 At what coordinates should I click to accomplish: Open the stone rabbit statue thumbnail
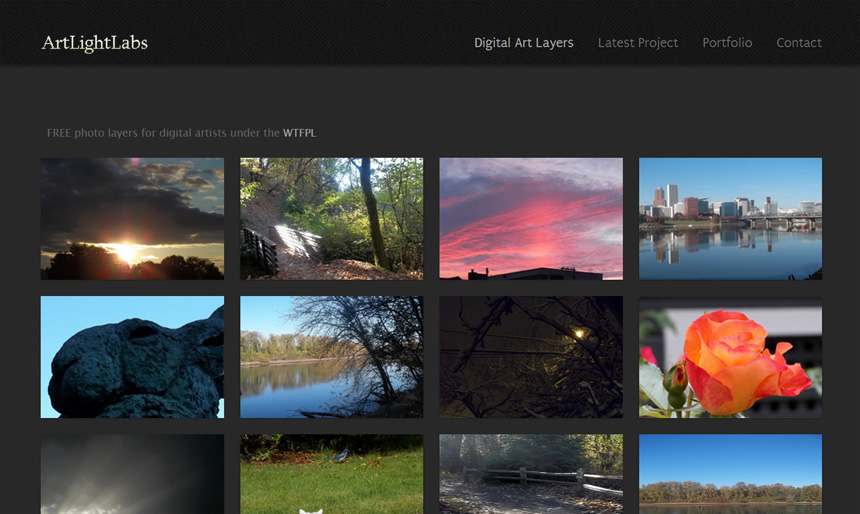[x=132, y=357]
